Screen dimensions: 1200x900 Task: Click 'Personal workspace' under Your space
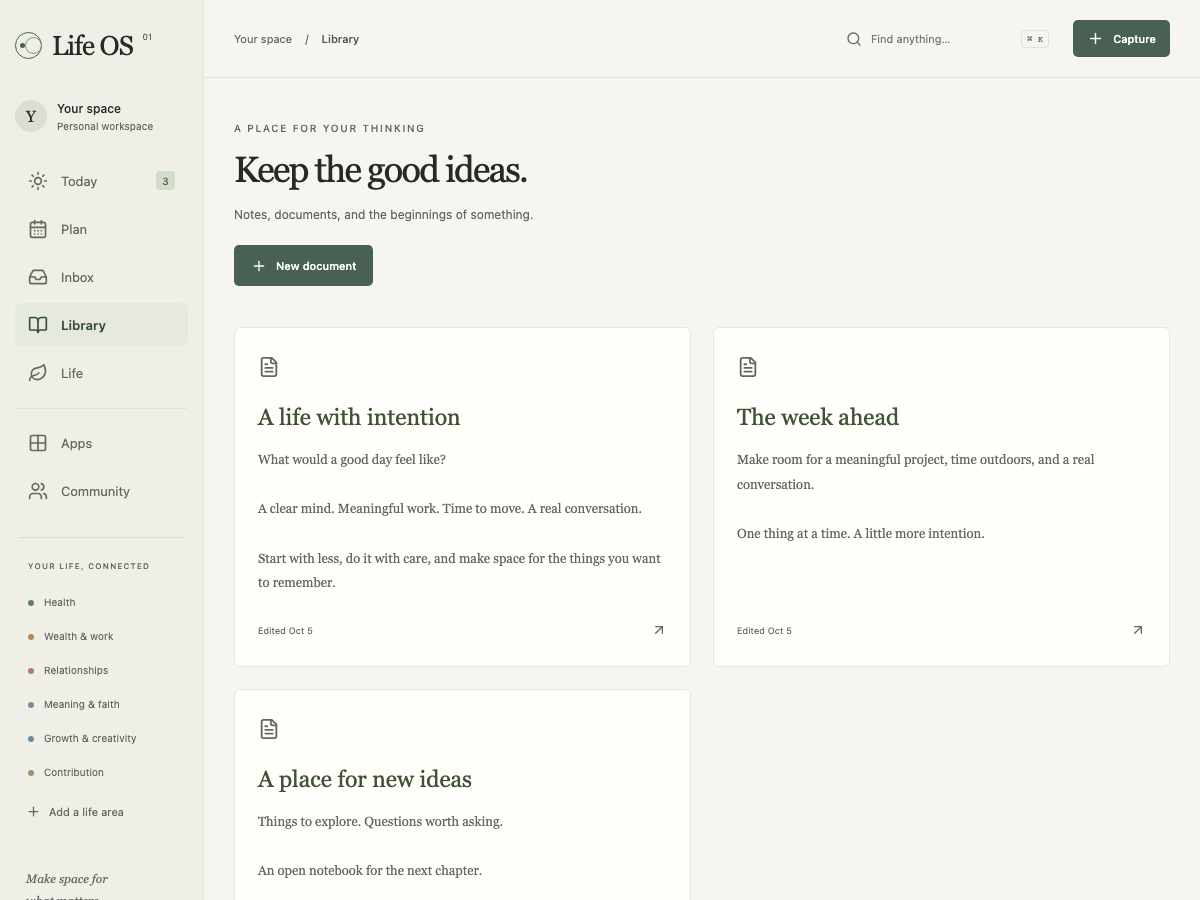click(105, 127)
